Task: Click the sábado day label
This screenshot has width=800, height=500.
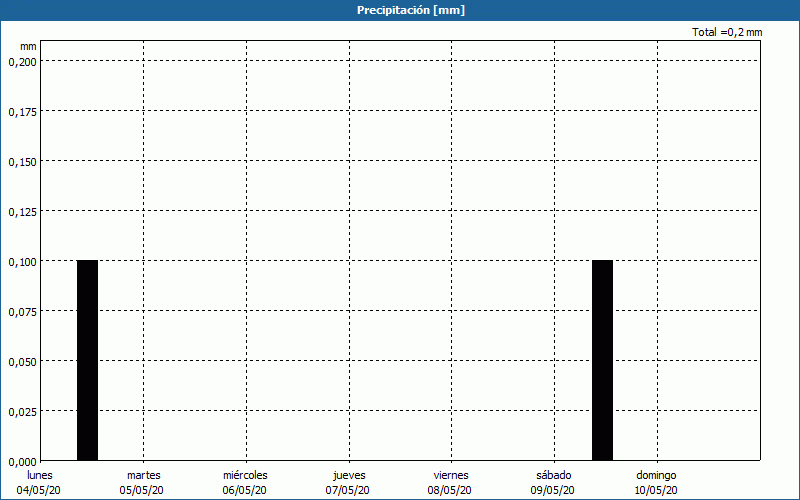Action: pos(554,475)
